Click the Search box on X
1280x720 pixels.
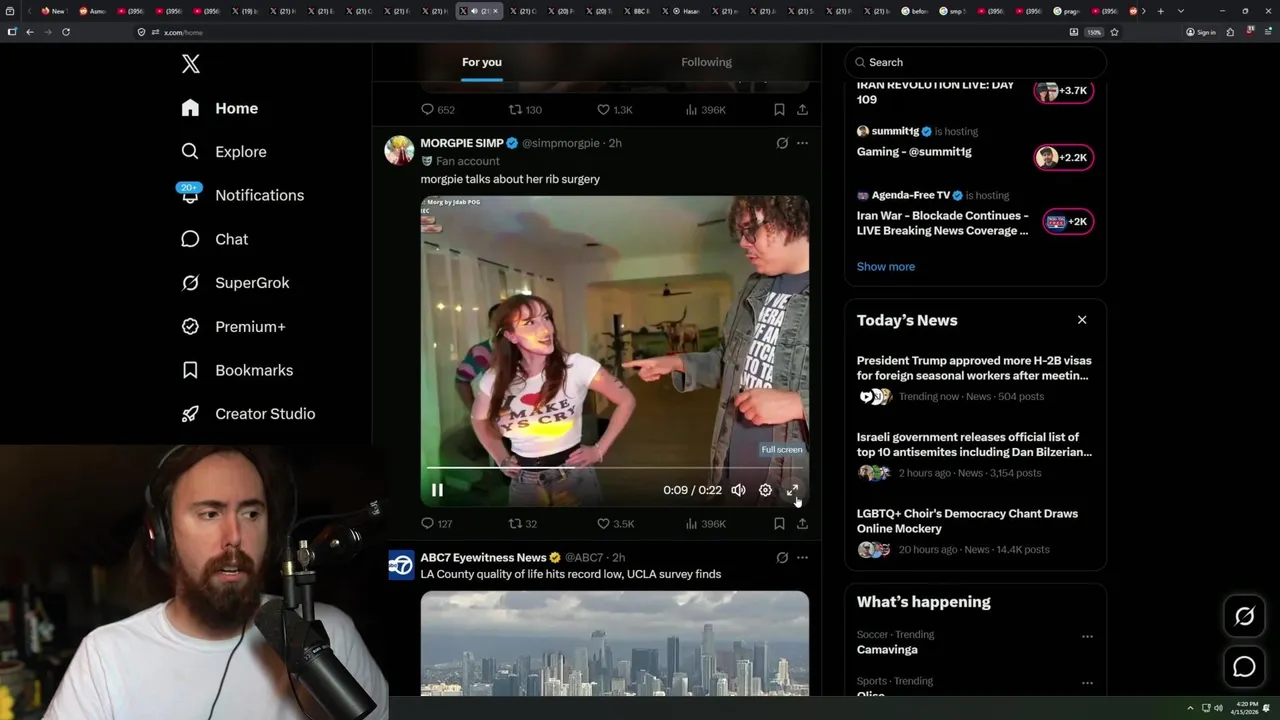click(975, 62)
